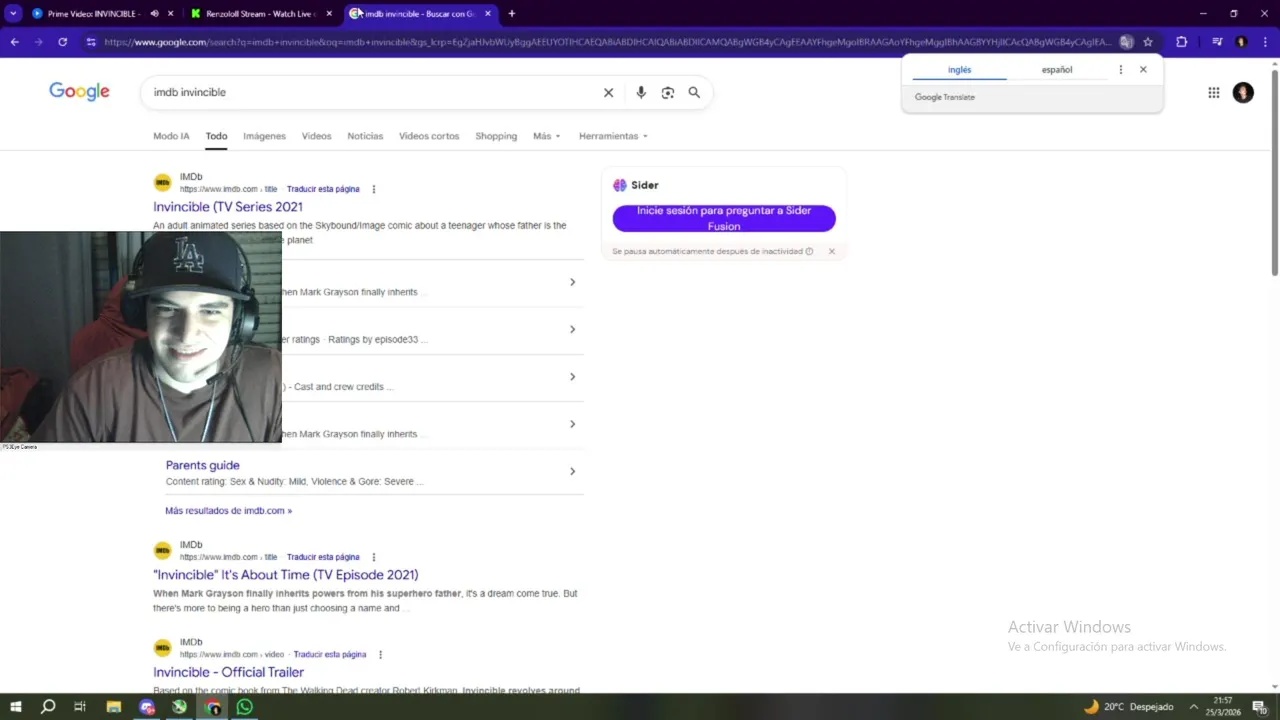Close the Renzololl Stream tab

pos(329,14)
